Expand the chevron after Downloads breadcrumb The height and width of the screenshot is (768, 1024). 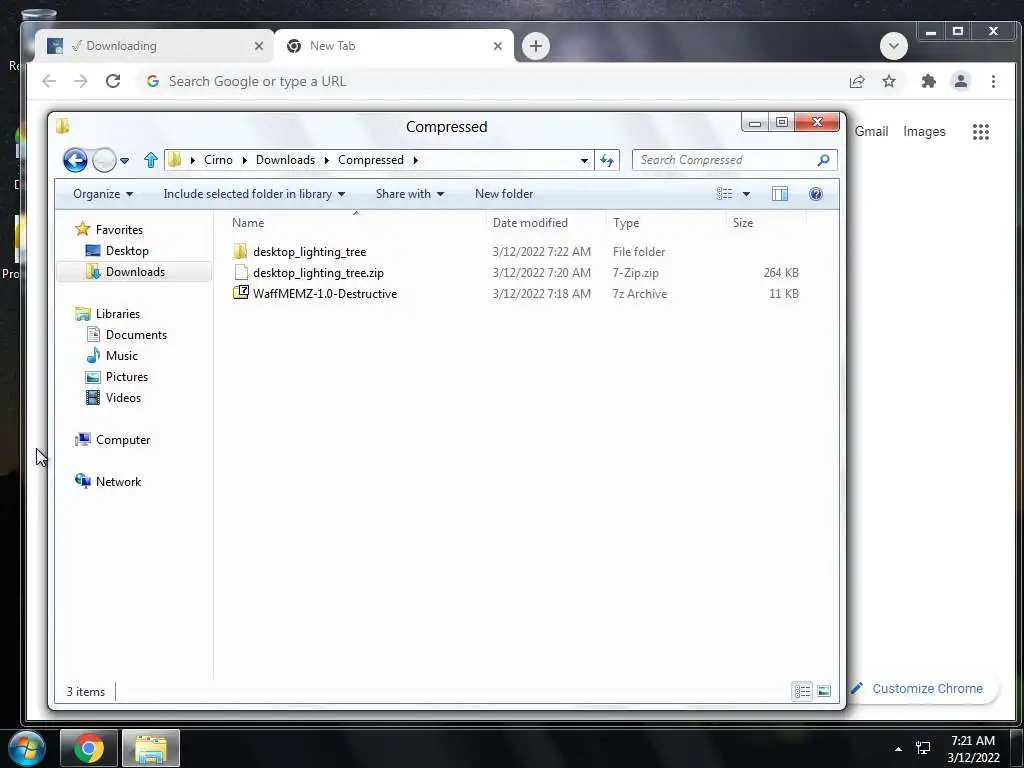(327, 160)
